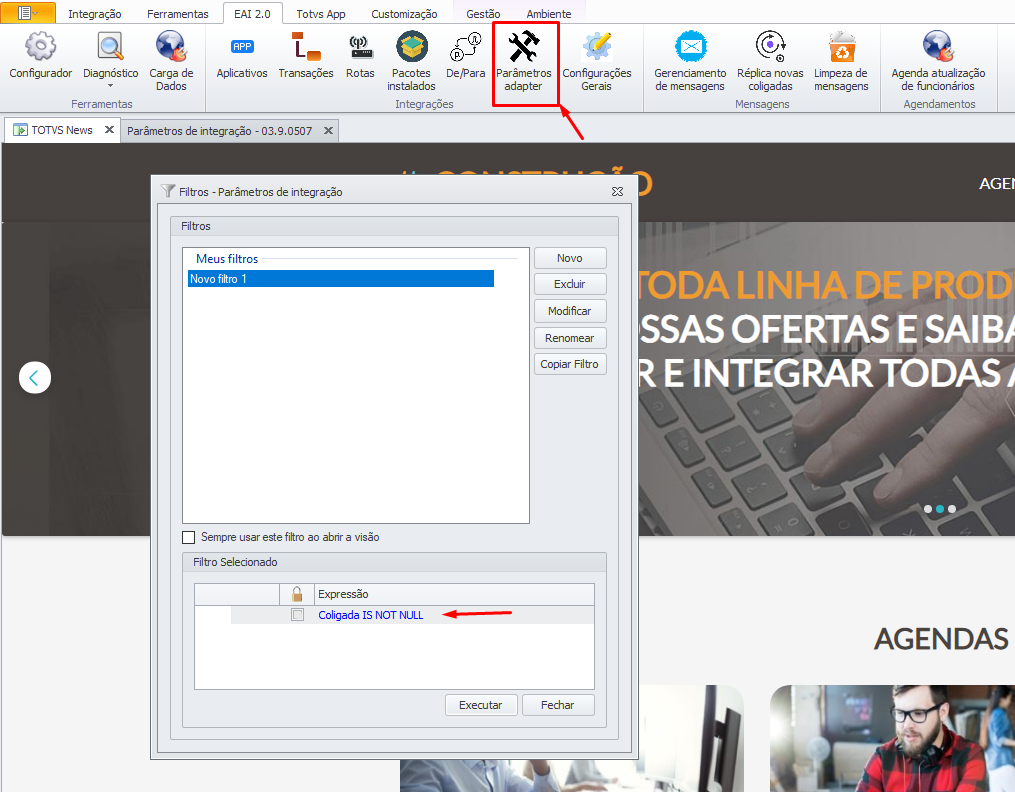Select the first carousel dot
The image size is (1015, 792).
[928, 509]
